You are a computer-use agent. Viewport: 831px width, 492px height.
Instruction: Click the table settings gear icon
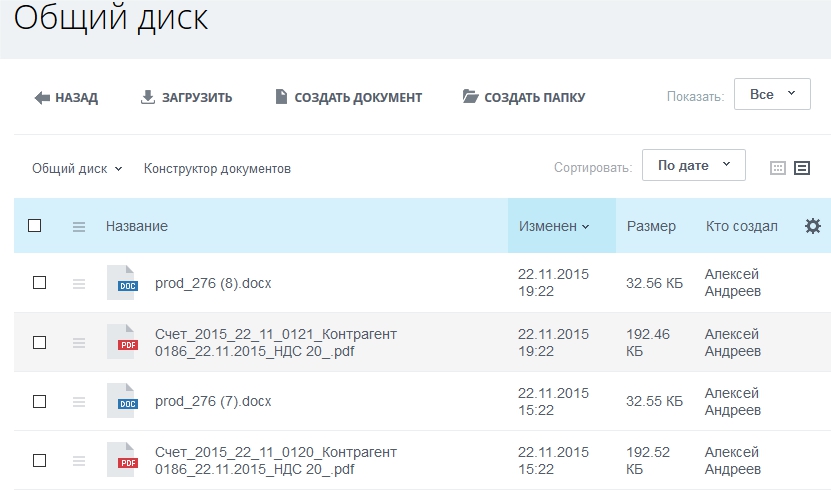click(812, 226)
